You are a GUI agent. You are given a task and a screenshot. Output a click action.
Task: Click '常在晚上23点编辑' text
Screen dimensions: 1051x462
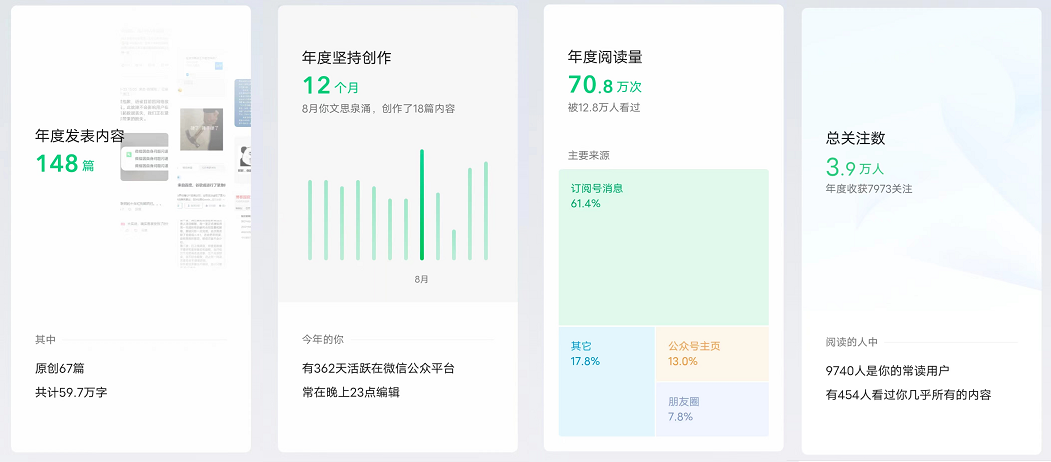pyautogui.click(x=351, y=392)
